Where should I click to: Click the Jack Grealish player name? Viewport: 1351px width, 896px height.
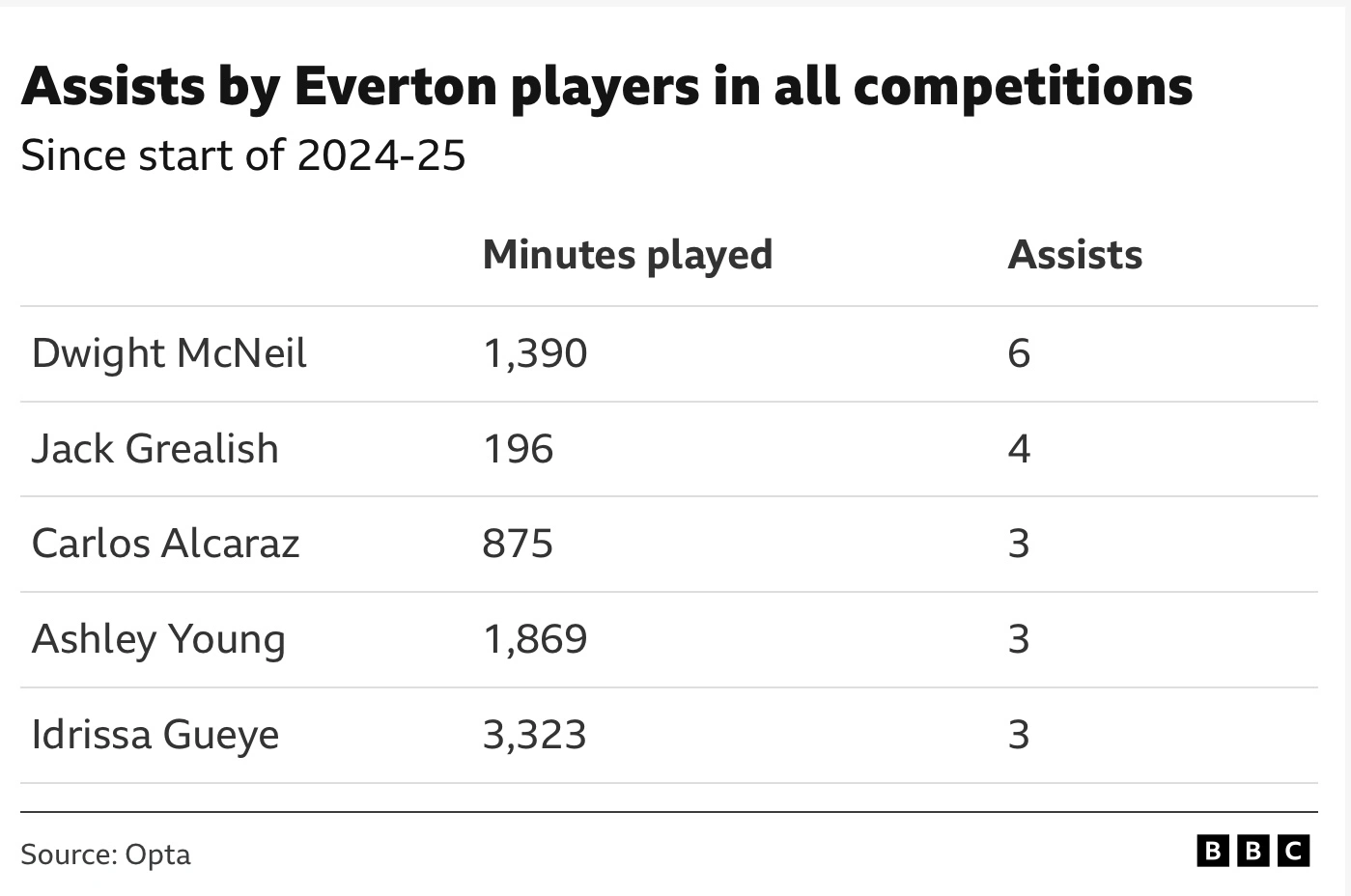(x=155, y=449)
